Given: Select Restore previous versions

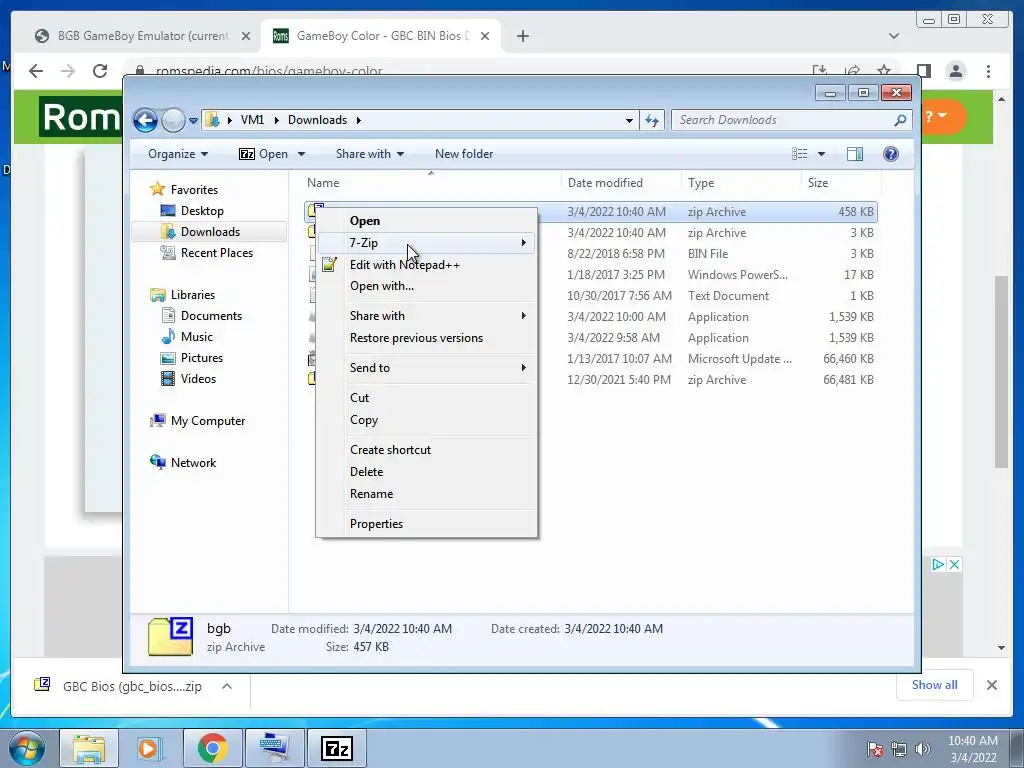Looking at the screenshot, I should point(427,338).
